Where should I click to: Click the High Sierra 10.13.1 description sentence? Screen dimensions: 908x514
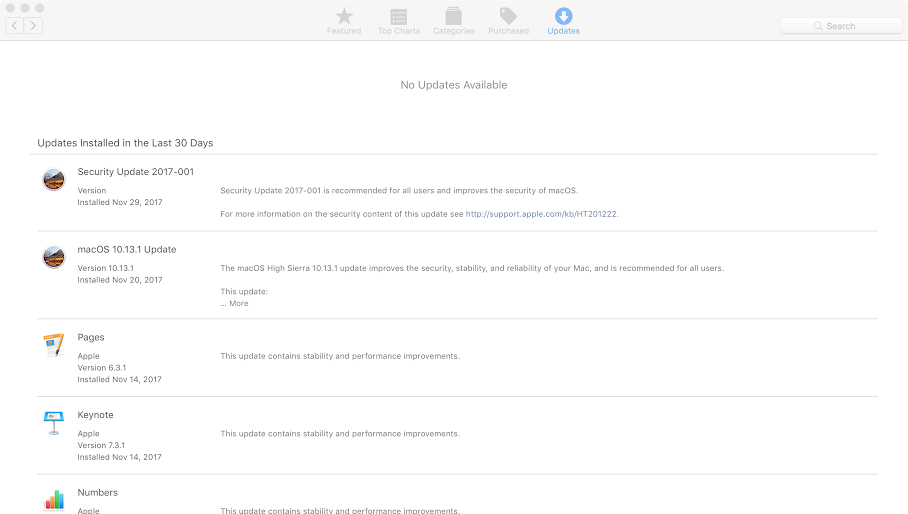(x=472, y=268)
